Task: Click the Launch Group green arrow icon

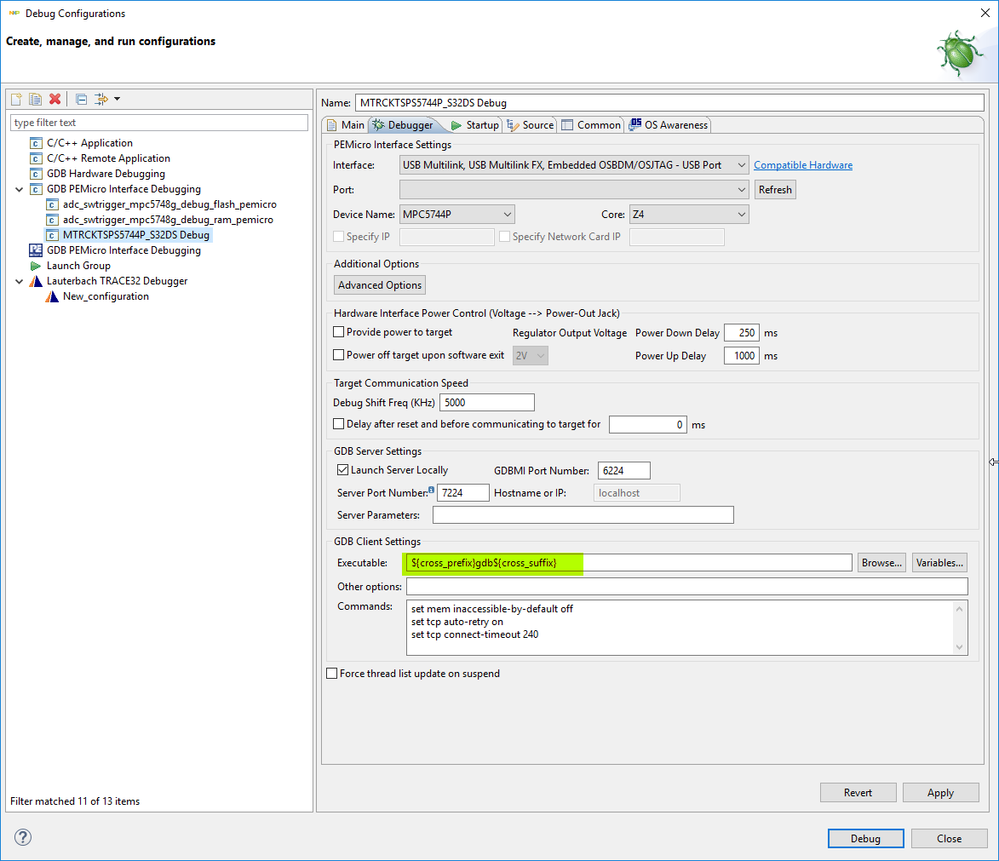Action: [36, 265]
